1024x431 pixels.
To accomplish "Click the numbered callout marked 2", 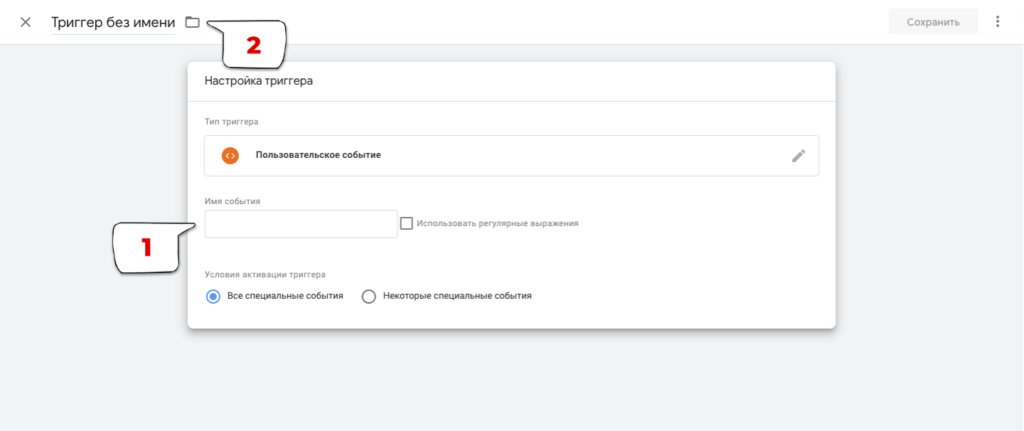I will 252,45.
